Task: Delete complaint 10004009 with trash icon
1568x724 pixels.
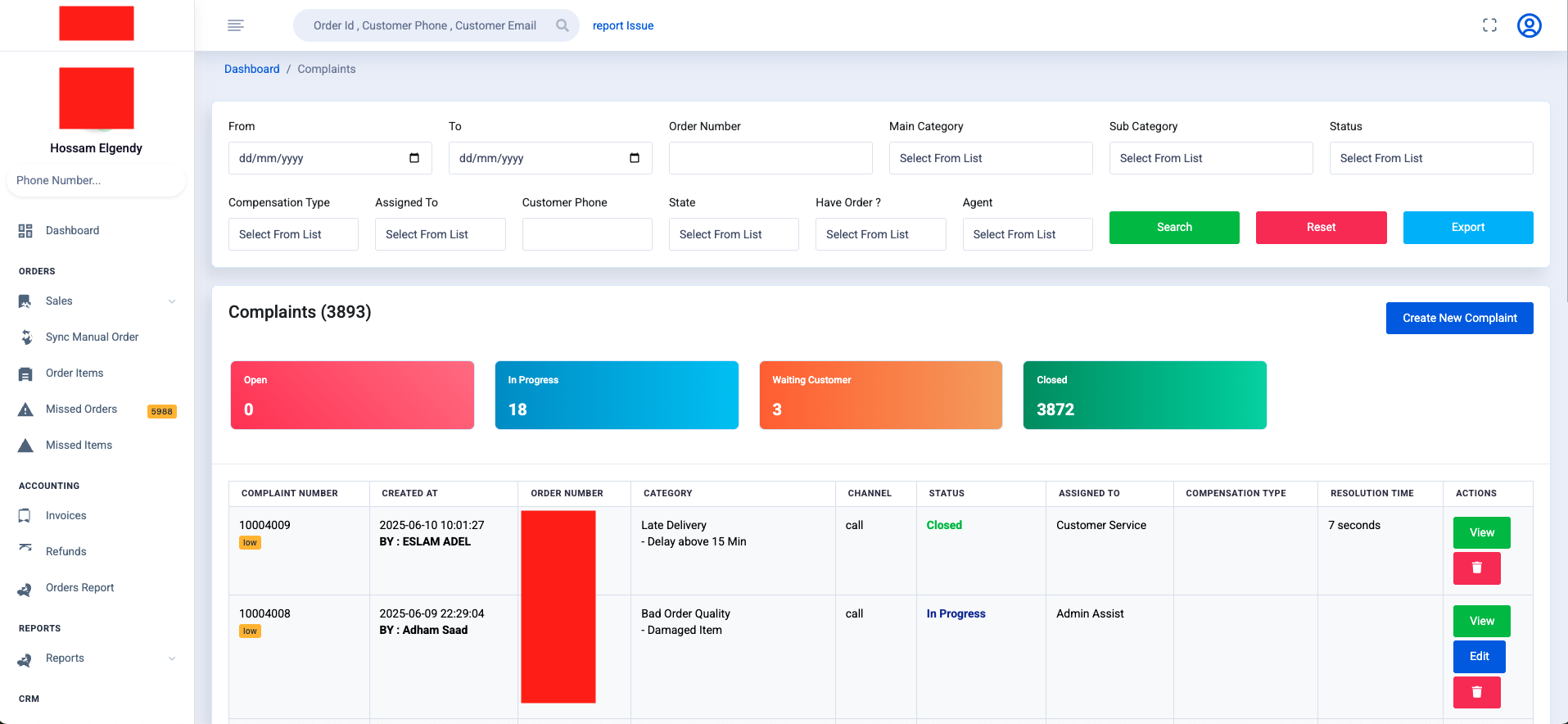Action: click(1476, 568)
